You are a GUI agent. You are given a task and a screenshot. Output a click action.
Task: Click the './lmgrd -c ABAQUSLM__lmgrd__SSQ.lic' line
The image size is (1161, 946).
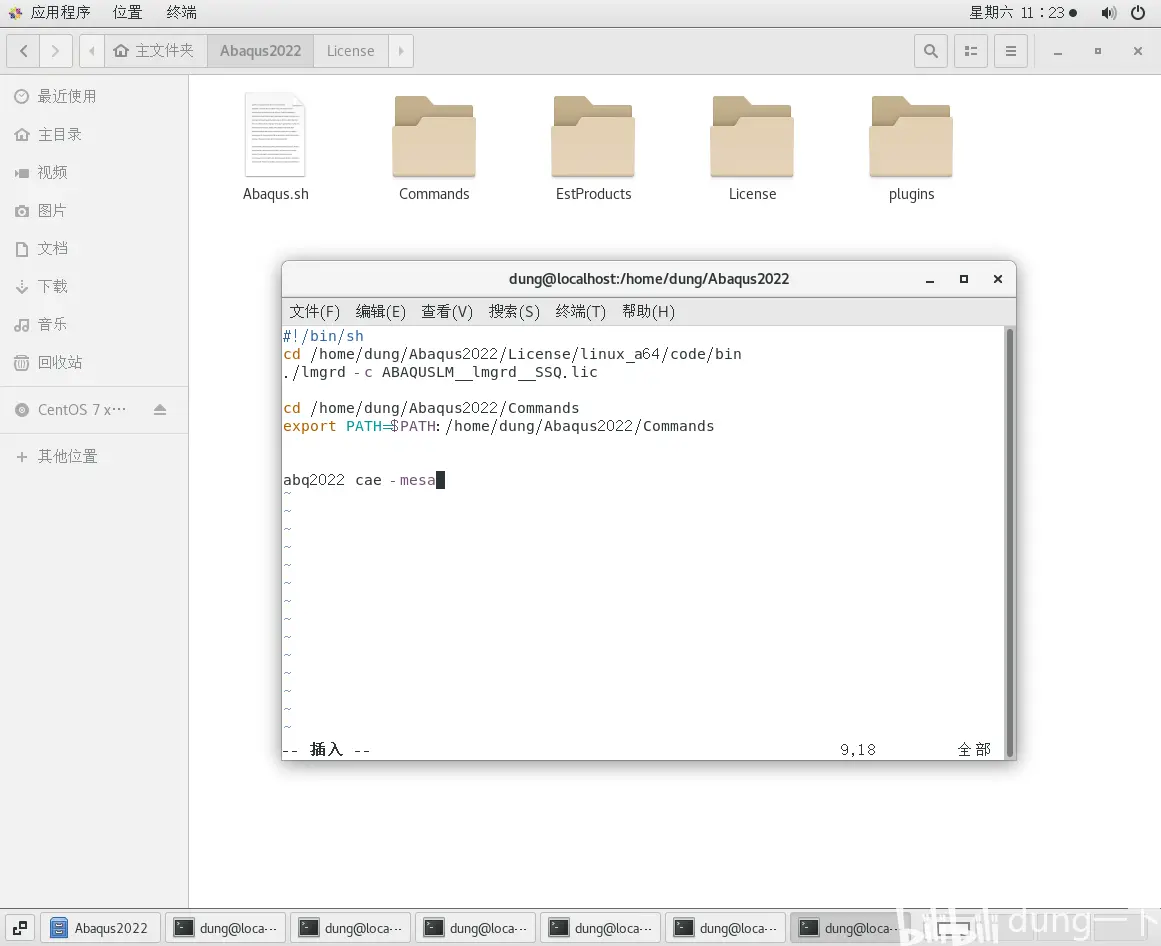click(440, 372)
